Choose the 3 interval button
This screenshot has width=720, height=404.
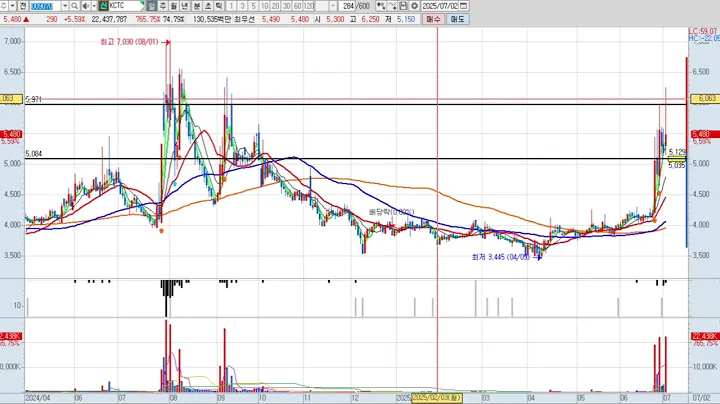pos(242,6)
